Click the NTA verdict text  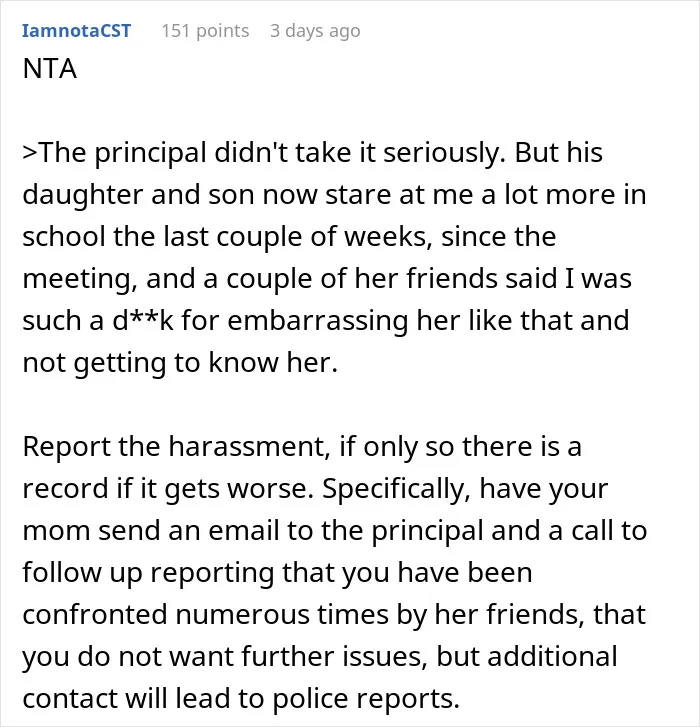click(50, 69)
